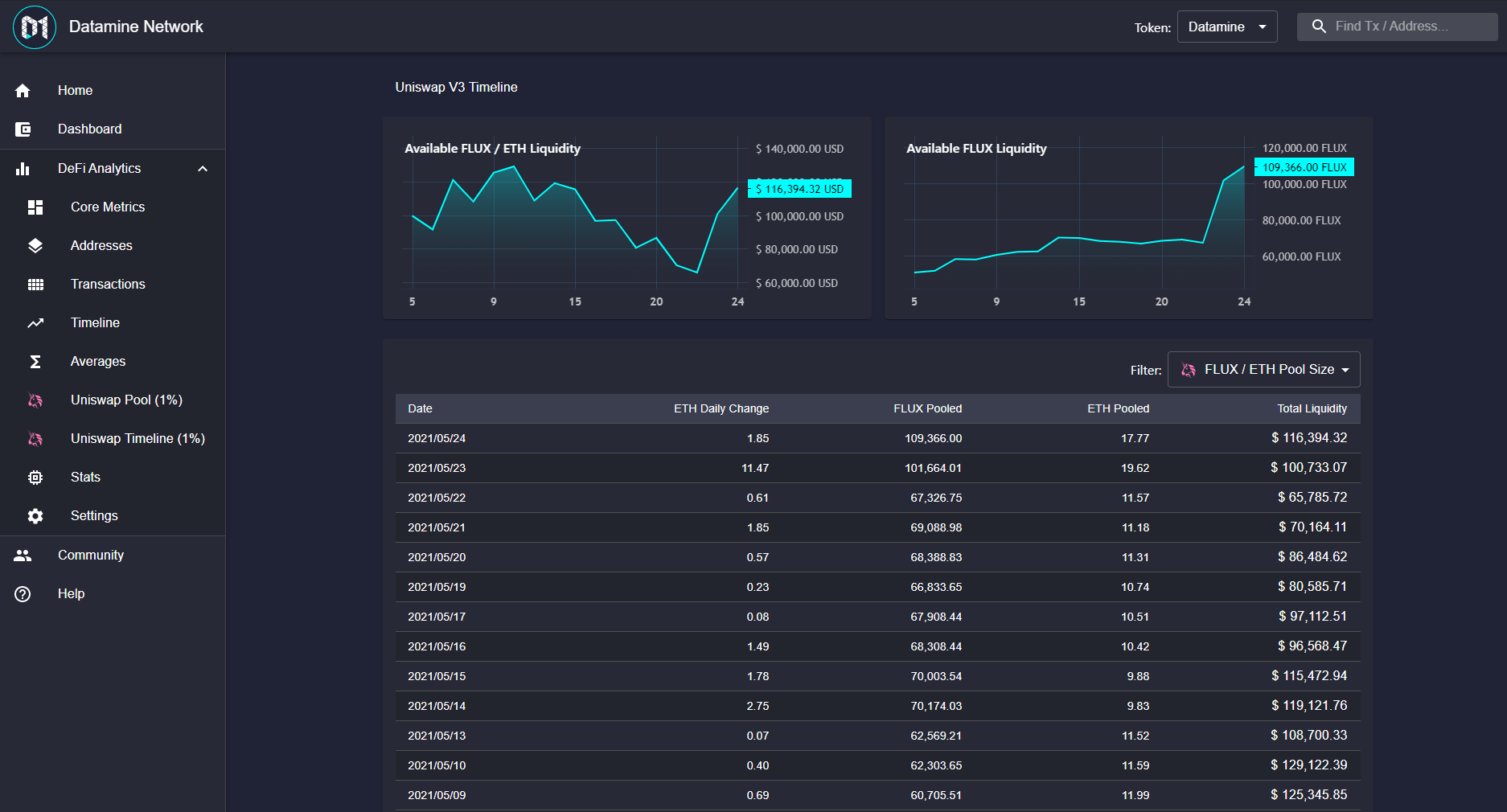Click total liquidity $ 80,585.71
1507x812 pixels.
point(1312,587)
